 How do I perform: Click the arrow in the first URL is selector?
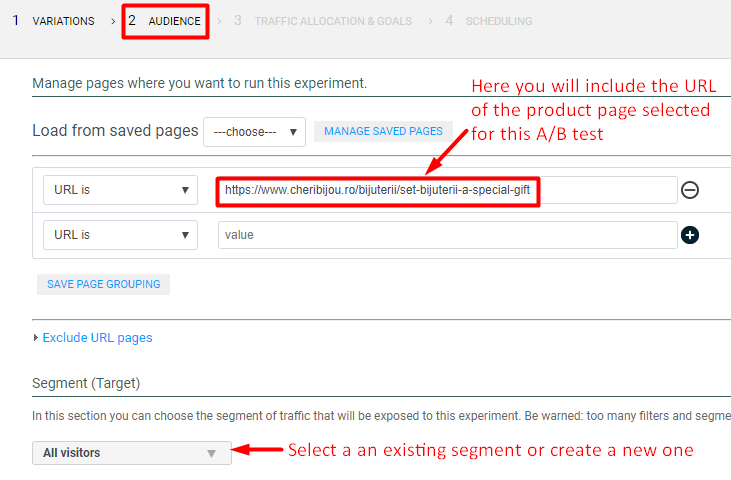click(x=184, y=190)
